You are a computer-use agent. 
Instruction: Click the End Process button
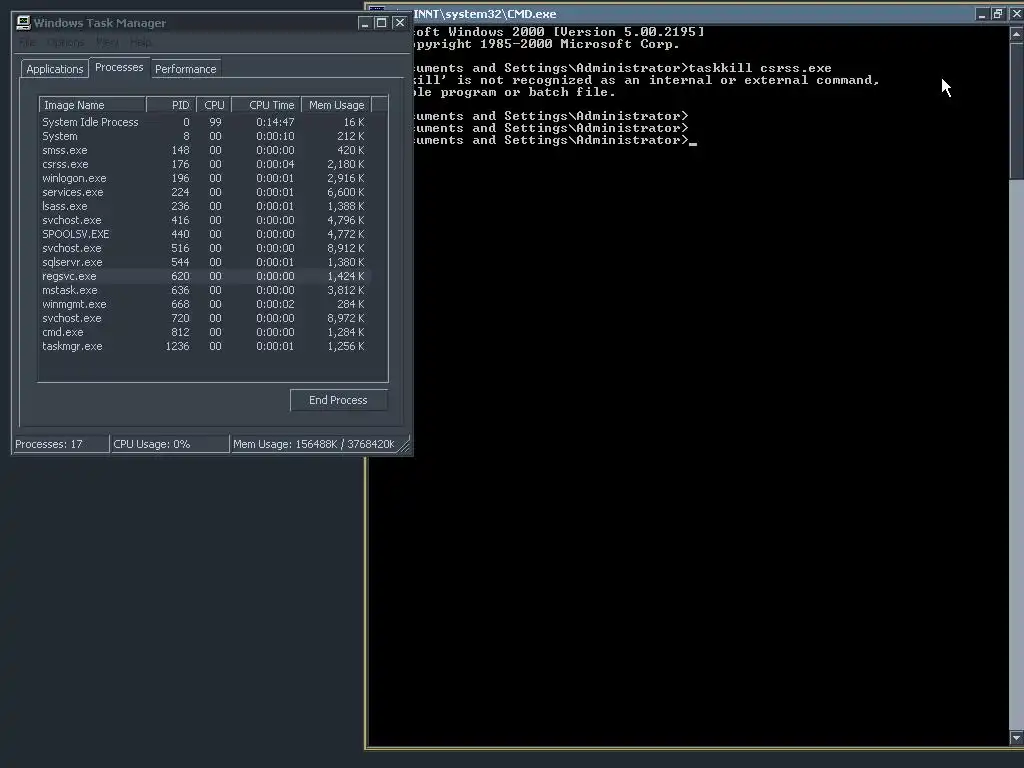pyautogui.click(x=338, y=400)
